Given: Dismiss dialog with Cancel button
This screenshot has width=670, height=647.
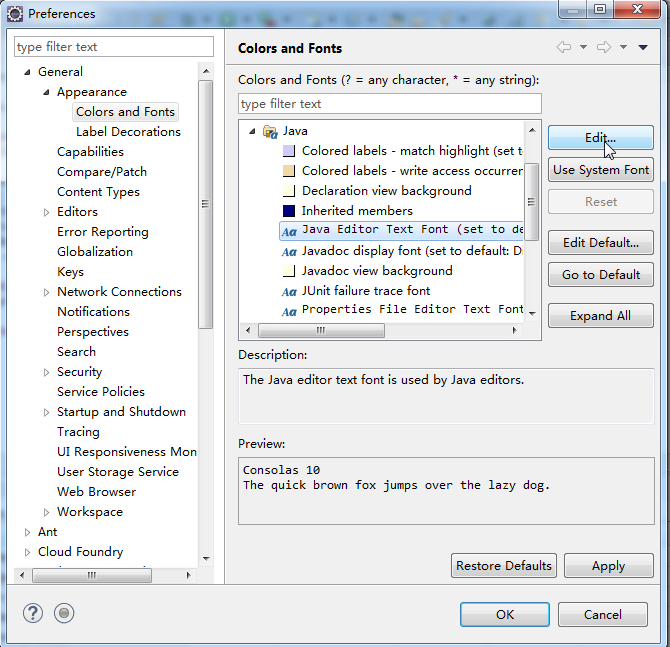Looking at the screenshot, I should click(602, 615).
